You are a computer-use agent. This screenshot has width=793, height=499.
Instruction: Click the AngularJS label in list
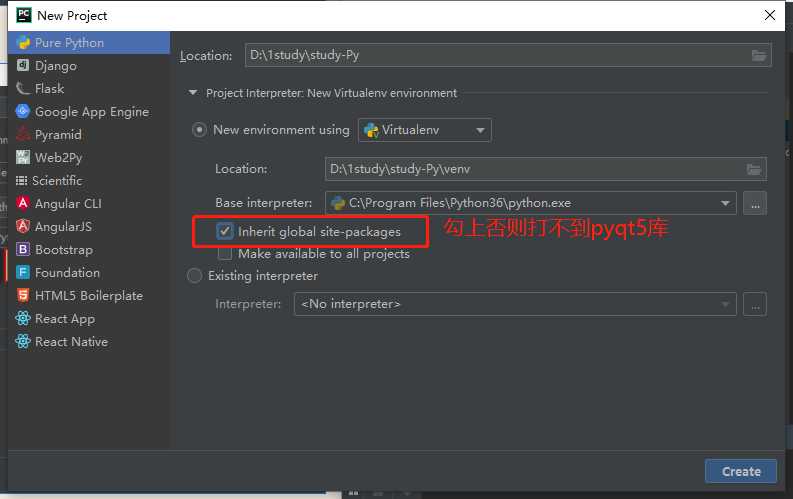pyautogui.click(x=63, y=226)
